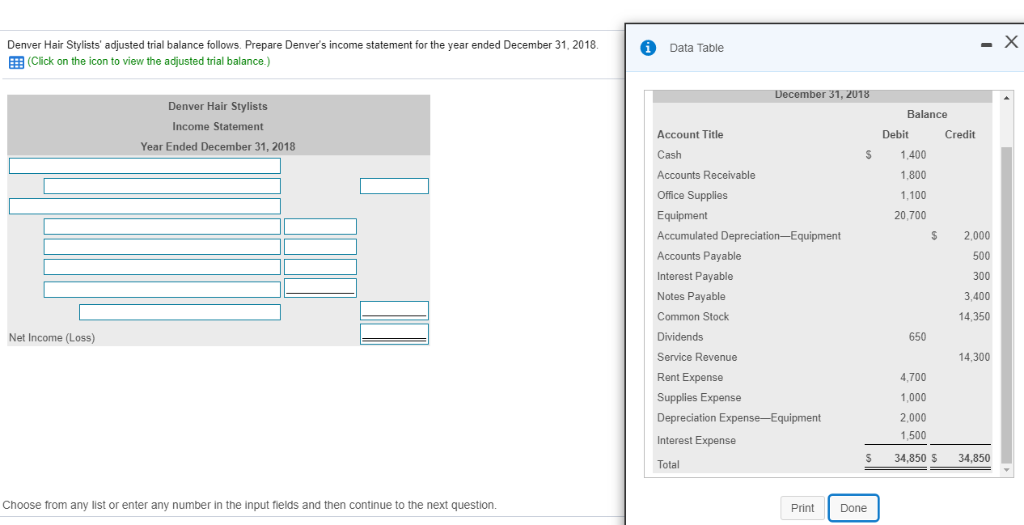The width and height of the screenshot is (1024, 525).
Task: Click the 'Balance' header in the table
Action: pyautogui.click(x=927, y=114)
